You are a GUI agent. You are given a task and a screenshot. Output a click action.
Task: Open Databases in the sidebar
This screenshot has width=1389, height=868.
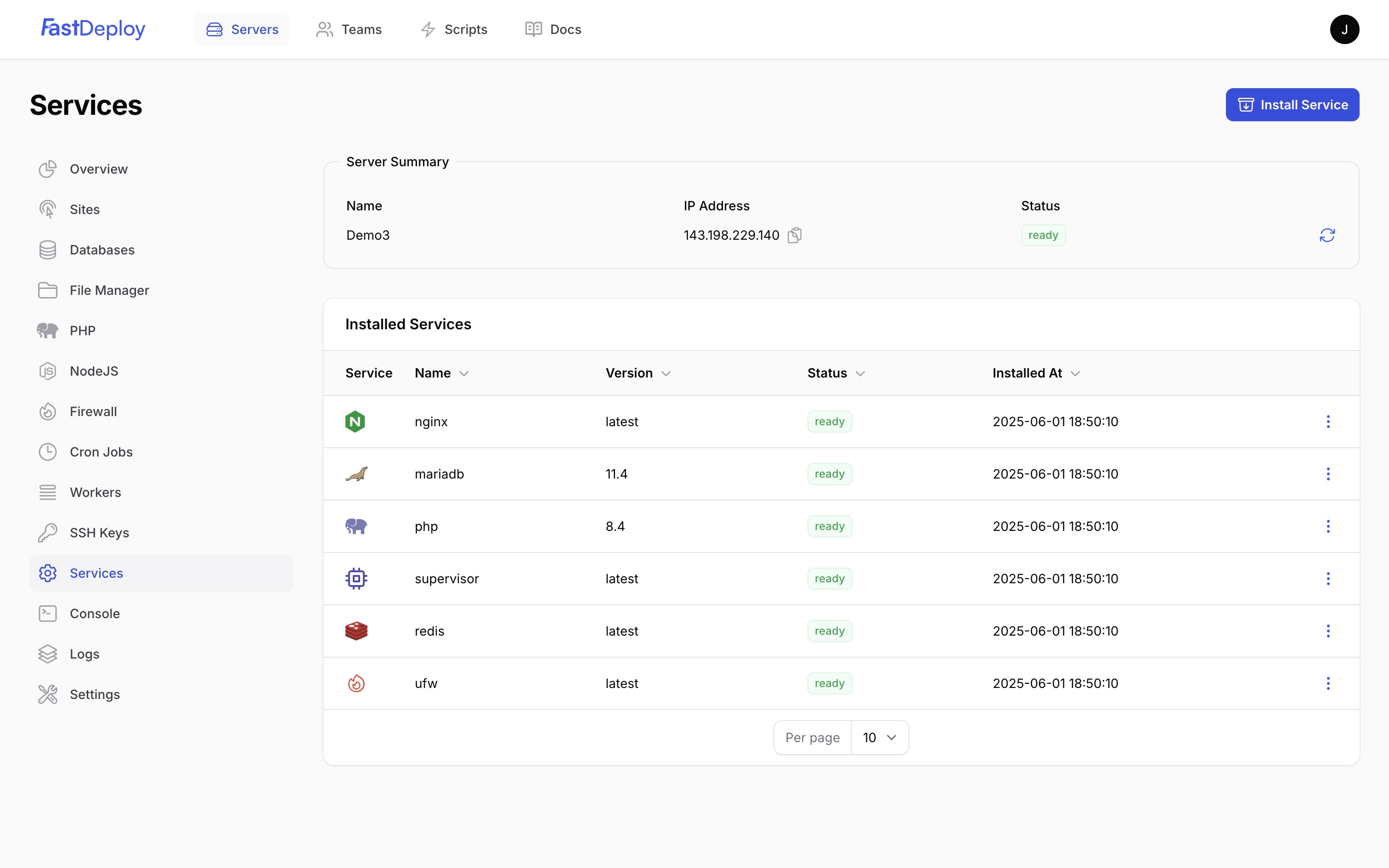click(161, 250)
